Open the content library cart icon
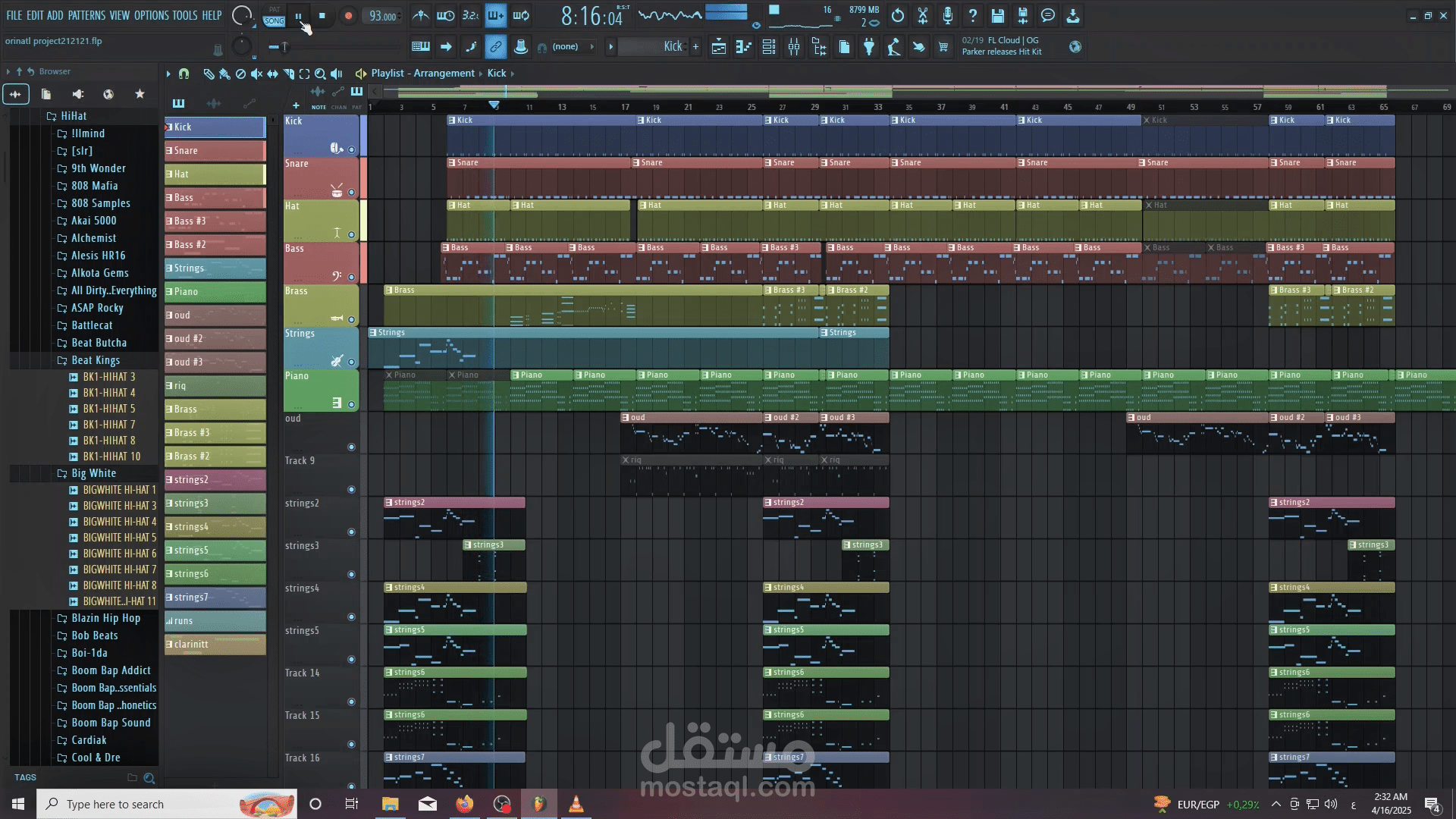This screenshot has height=819, width=1456. [943, 47]
